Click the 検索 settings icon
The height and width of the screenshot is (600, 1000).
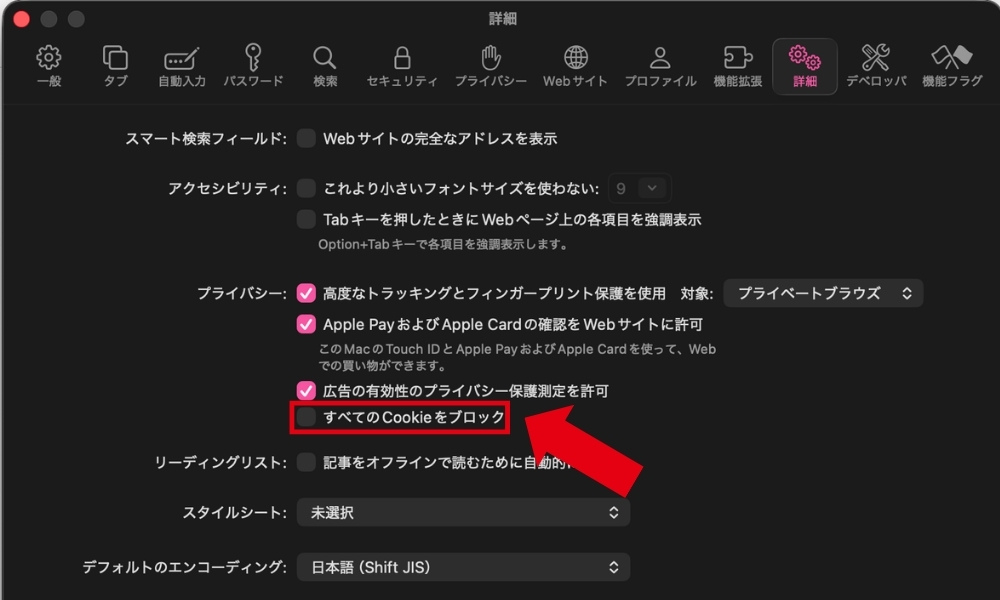click(x=324, y=65)
